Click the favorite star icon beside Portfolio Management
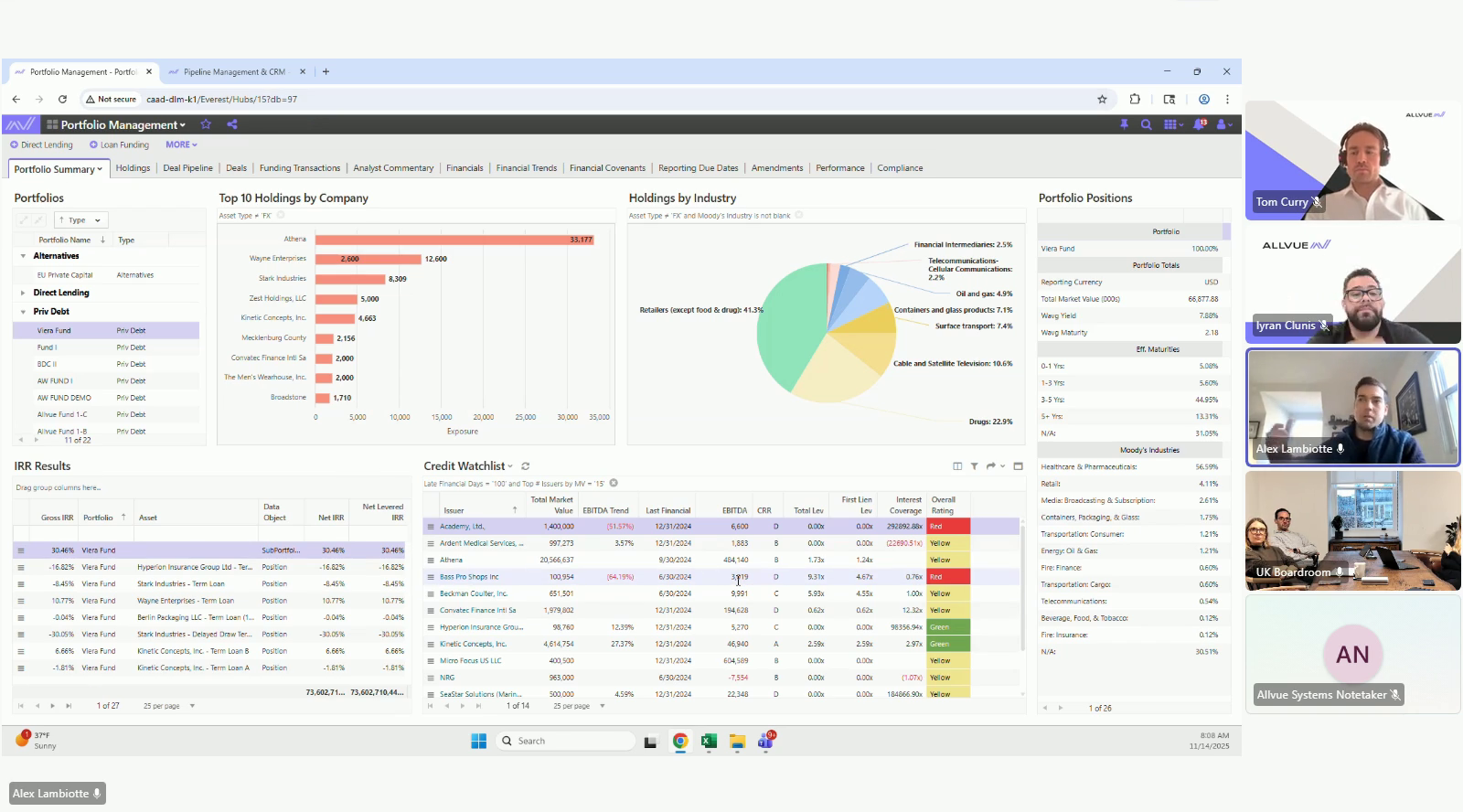The width and height of the screenshot is (1463, 812). coord(206,124)
